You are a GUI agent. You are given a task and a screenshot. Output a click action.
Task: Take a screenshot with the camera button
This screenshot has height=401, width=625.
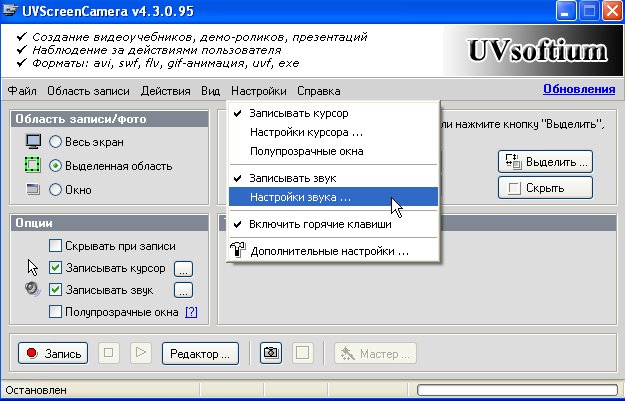(x=271, y=353)
